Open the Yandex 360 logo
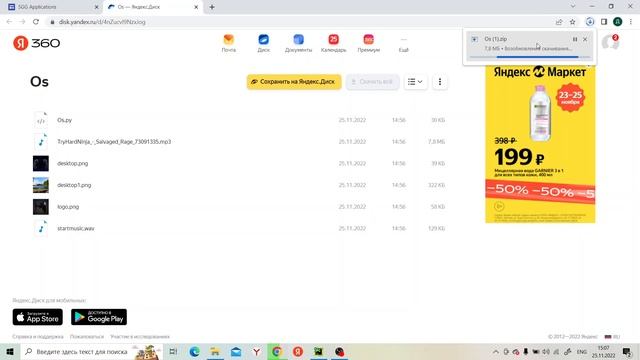 pos(36,43)
